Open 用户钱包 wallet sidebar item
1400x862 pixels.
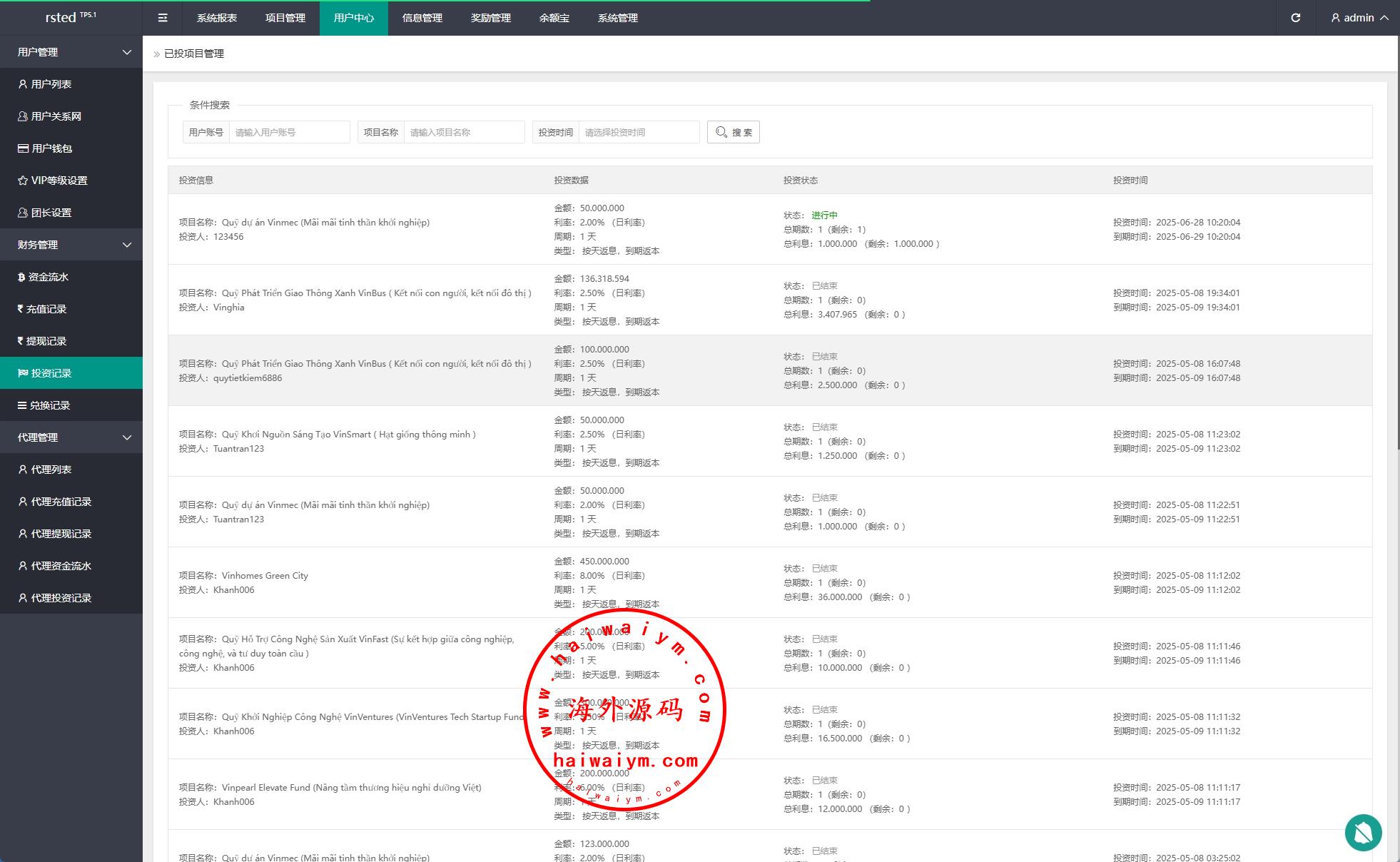coord(51,148)
